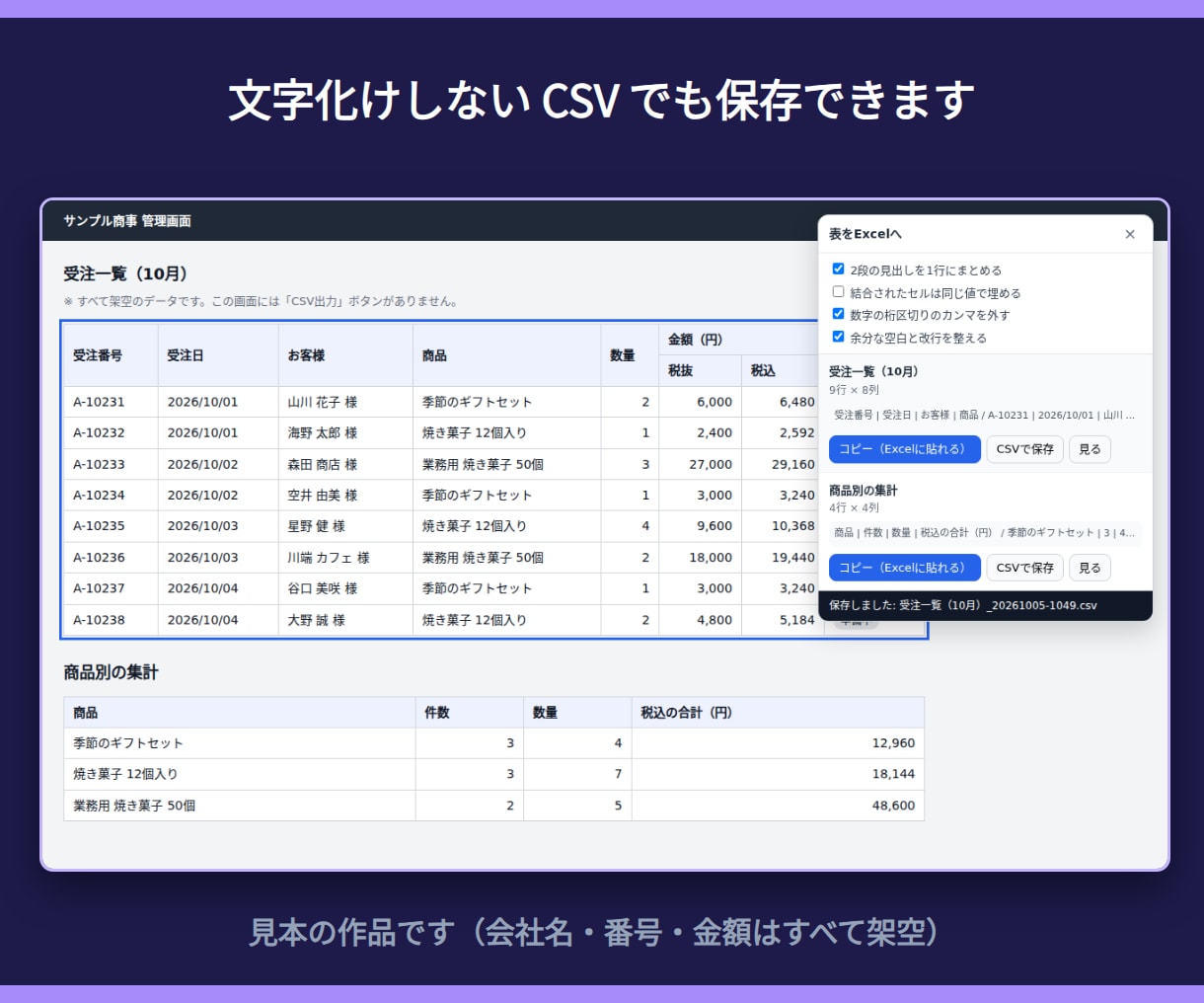Toggle 2段の見出しを1行にまとめる checkbox

[x=838, y=269]
